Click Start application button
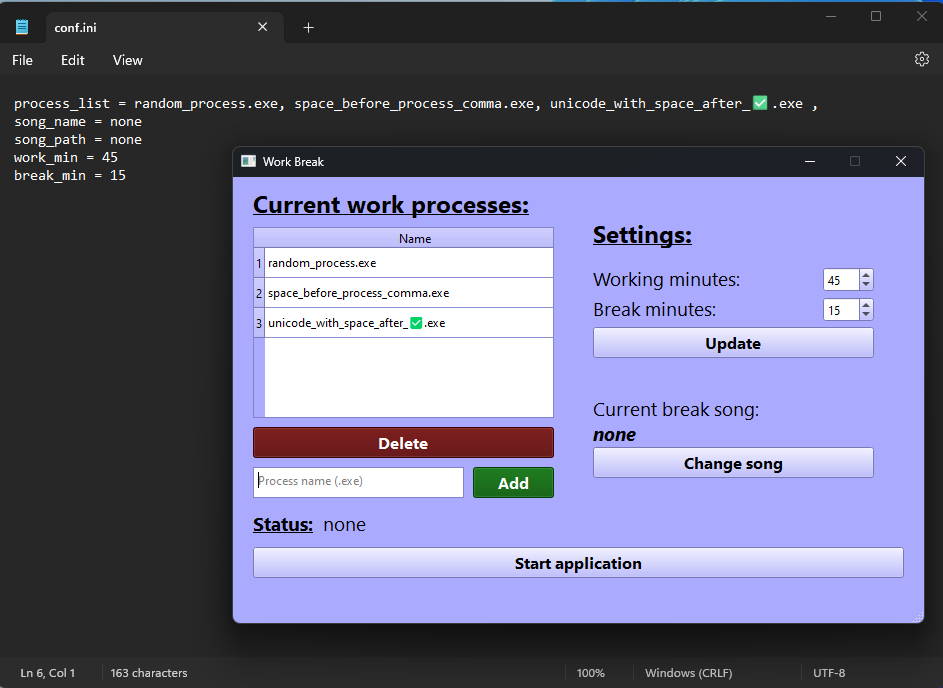Viewport: 943px width, 688px height. 578,563
